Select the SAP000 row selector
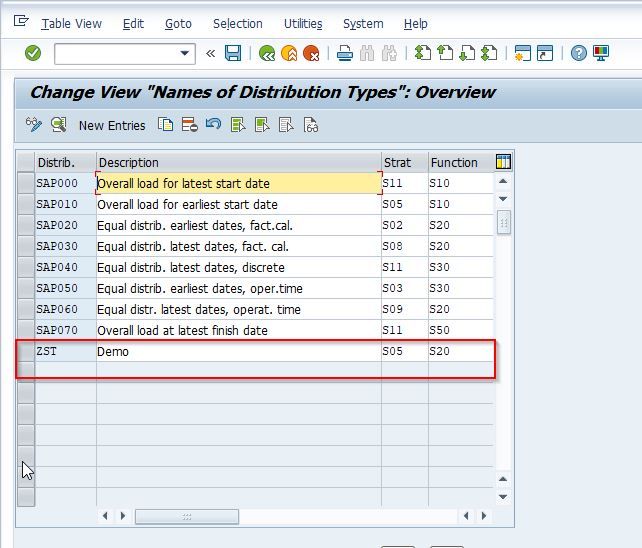 (x=26, y=183)
